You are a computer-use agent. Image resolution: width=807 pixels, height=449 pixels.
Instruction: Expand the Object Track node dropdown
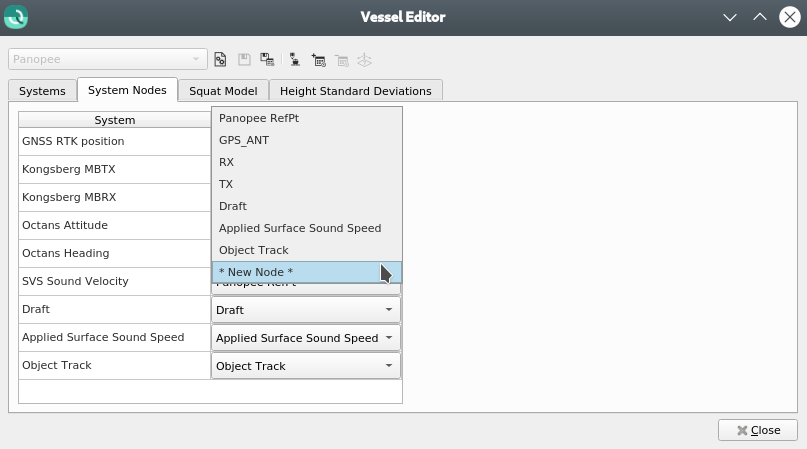pos(306,366)
